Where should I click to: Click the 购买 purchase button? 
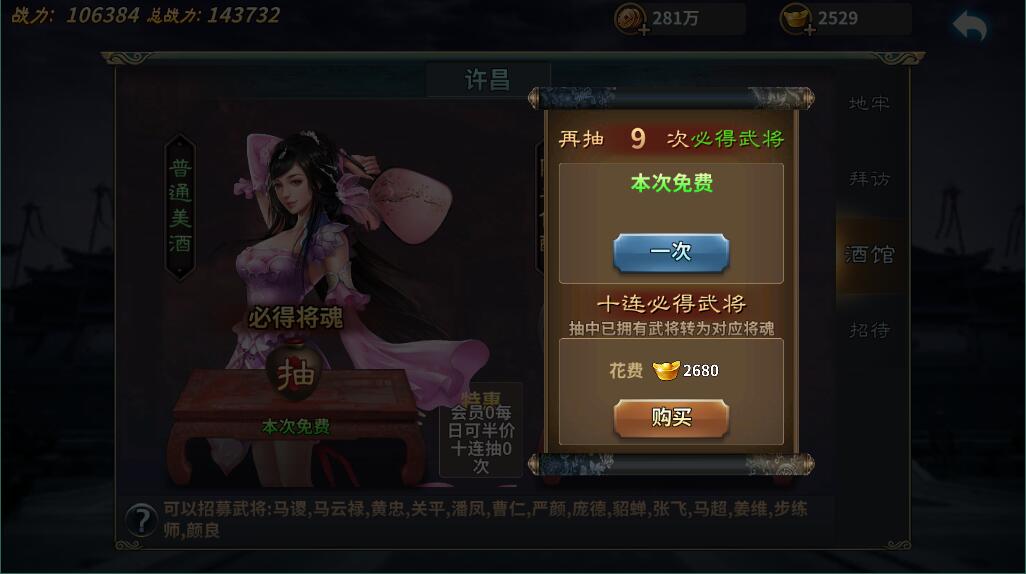coord(671,418)
